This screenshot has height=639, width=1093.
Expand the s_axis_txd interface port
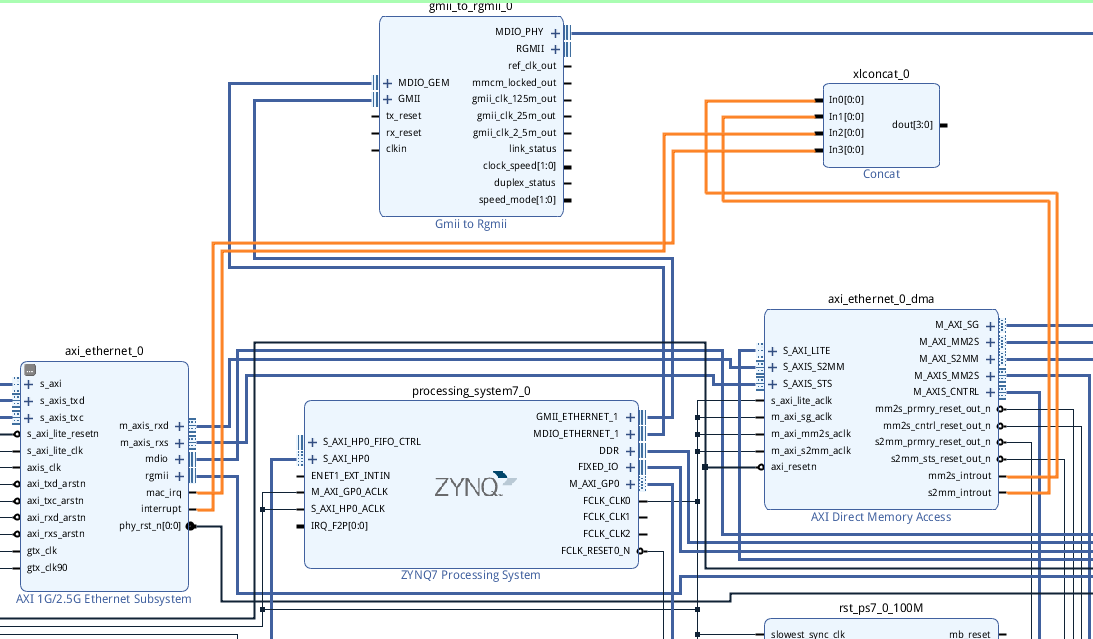tap(29, 401)
